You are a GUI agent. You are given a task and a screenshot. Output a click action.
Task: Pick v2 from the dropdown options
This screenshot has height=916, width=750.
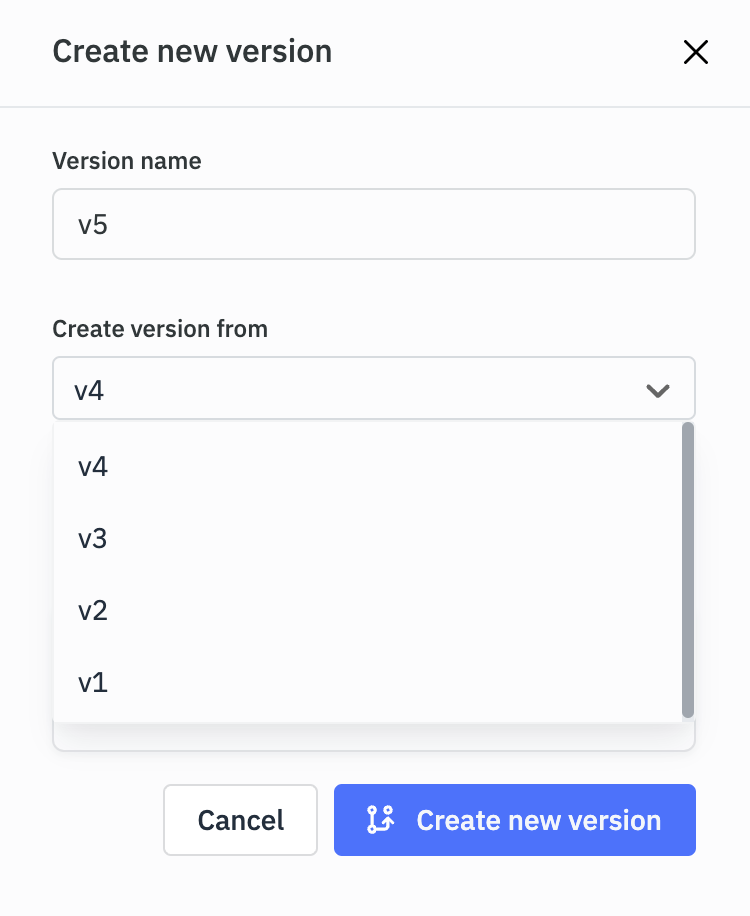click(93, 611)
